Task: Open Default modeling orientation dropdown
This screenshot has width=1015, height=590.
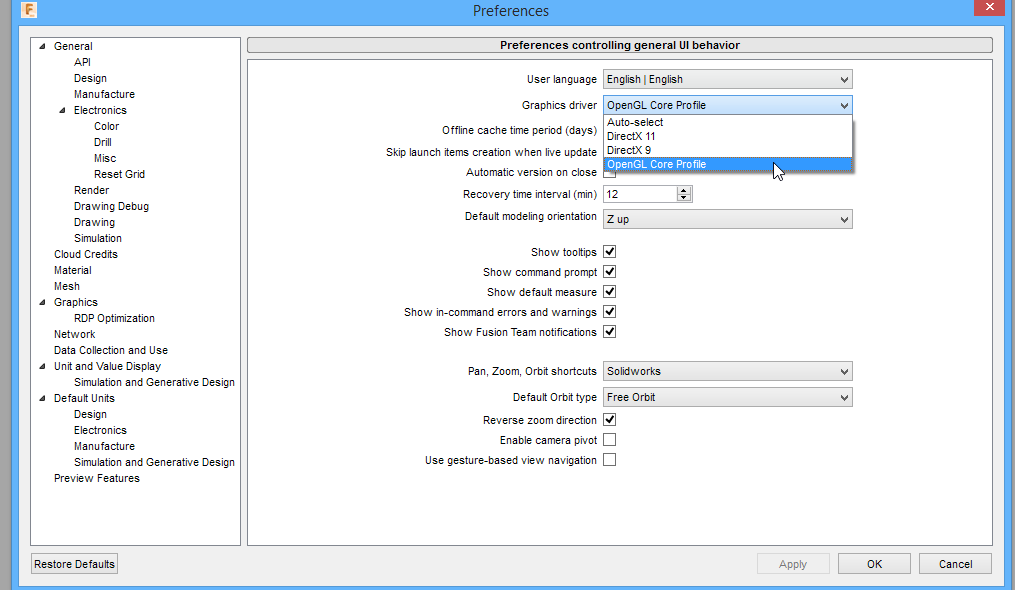Action: (x=728, y=219)
